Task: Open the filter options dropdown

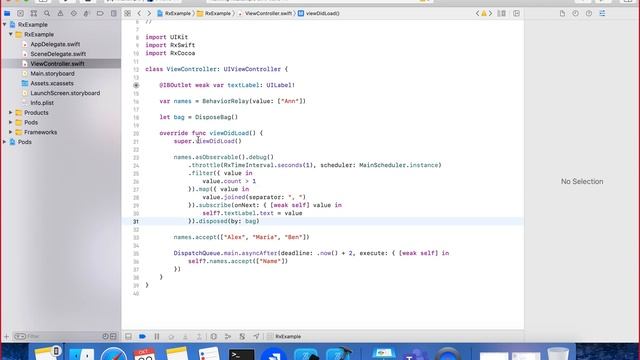Action: click(20, 336)
